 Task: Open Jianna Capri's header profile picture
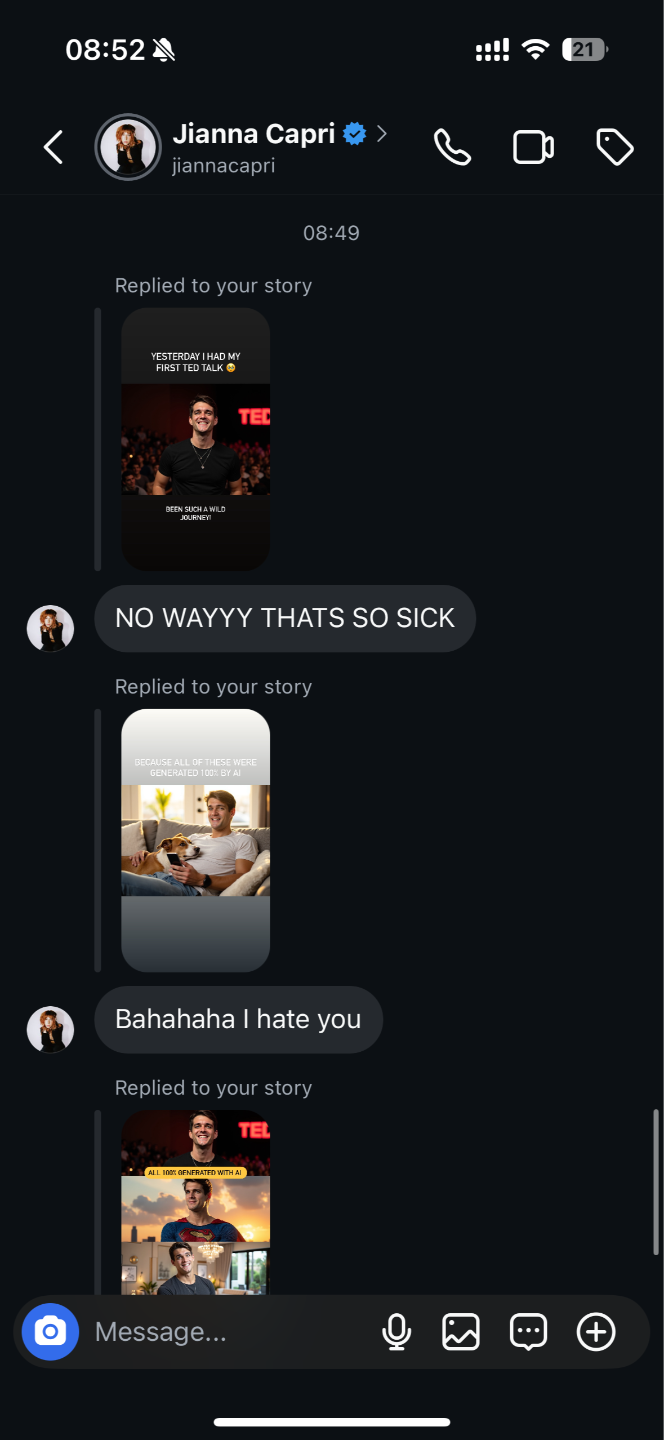click(x=128, y=147)
